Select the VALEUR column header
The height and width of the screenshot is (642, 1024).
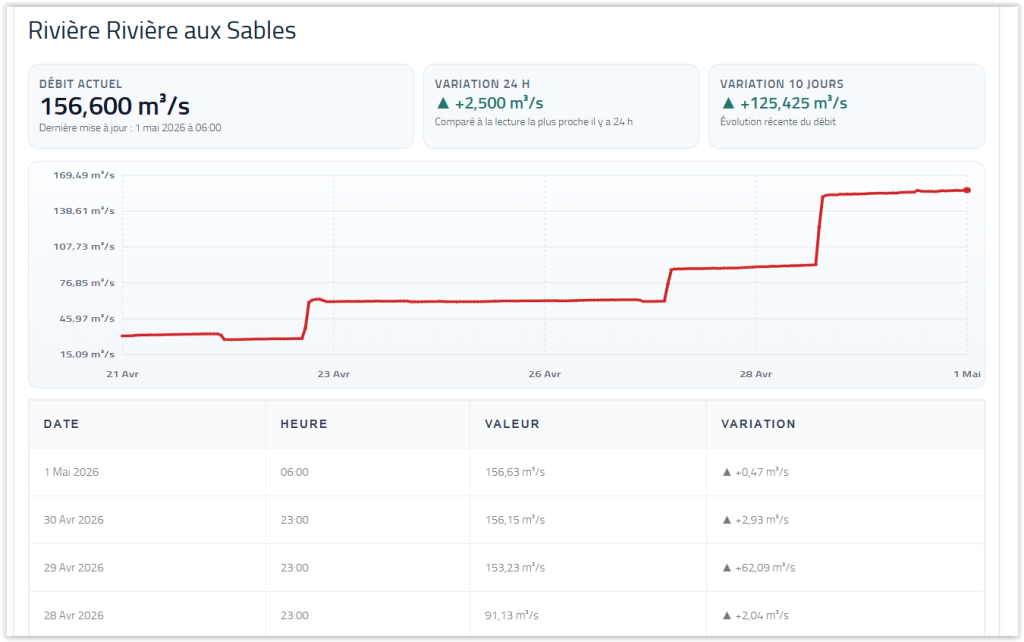(512, 424)
